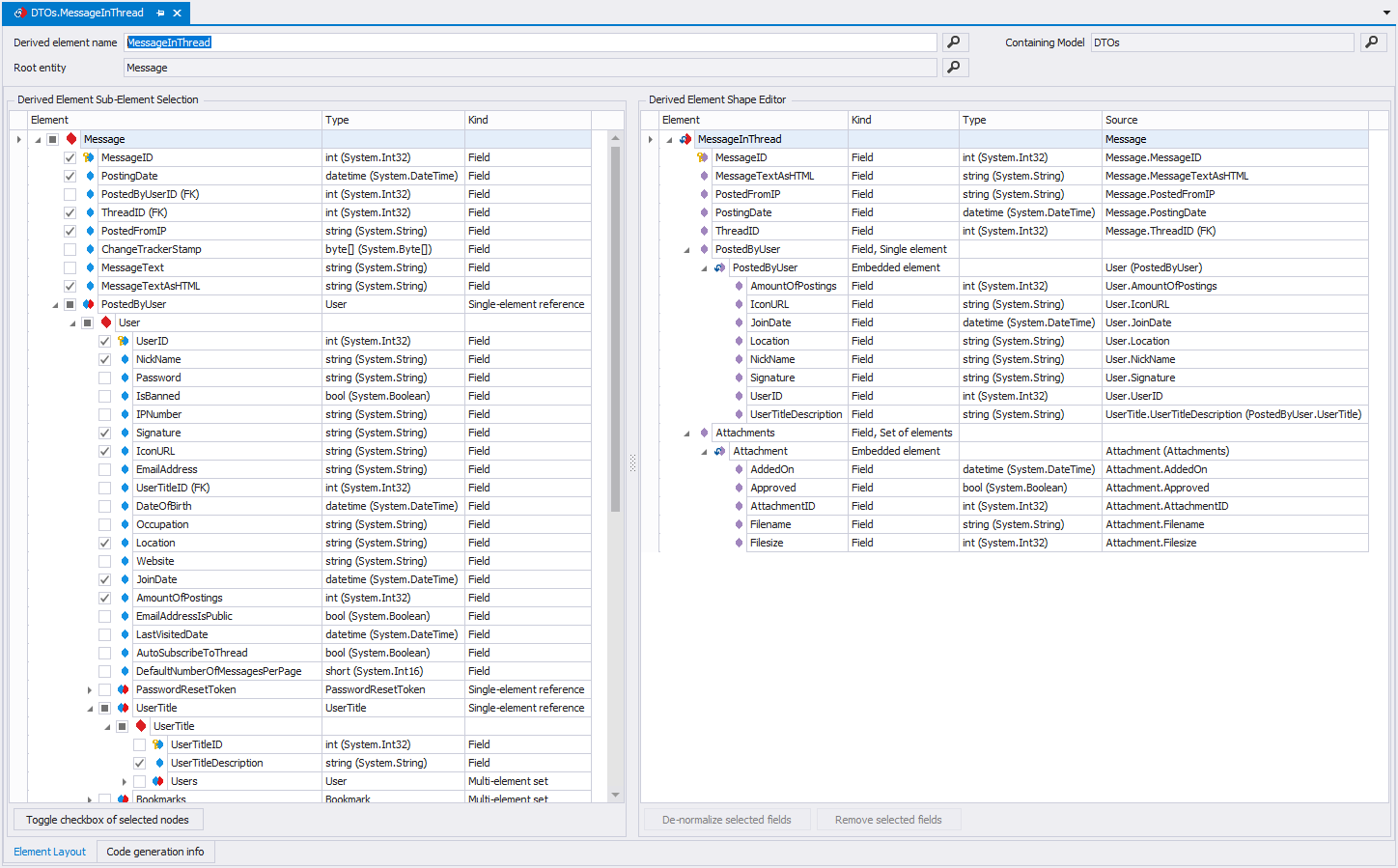This screenshot has height=868, width=1398.
Task: Uncheck the UserTitleDescription checkbox in left tree
Action: coord(140,763)
